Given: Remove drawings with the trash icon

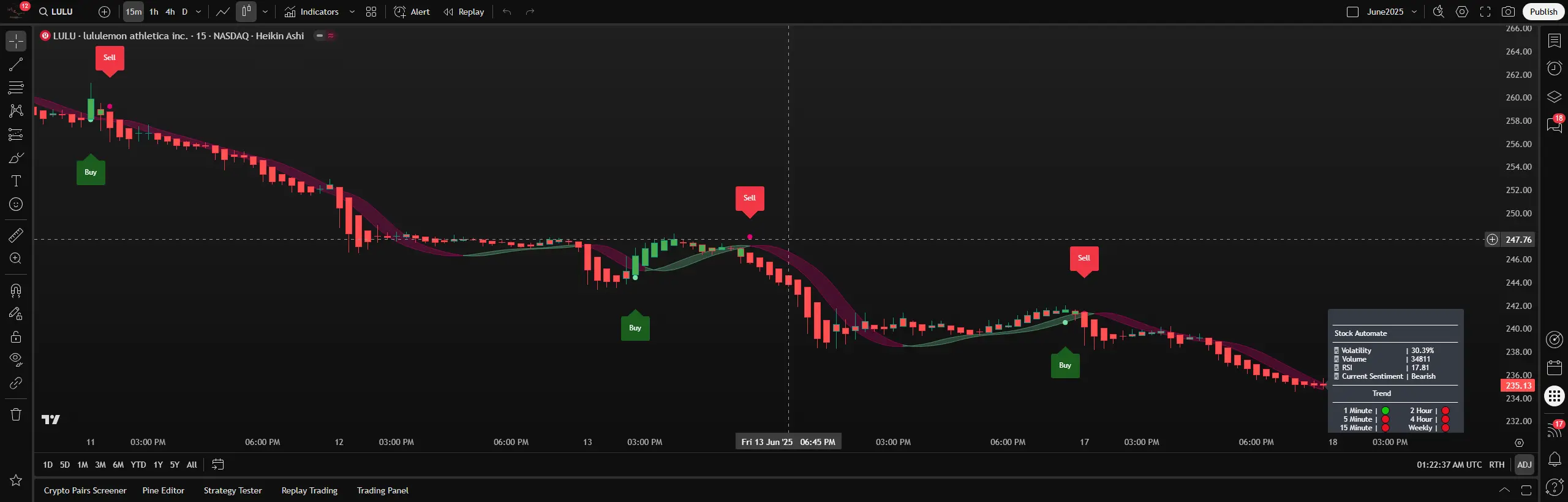Looking at the screenshot, I should pyautogui.click(x=16, y=414).
